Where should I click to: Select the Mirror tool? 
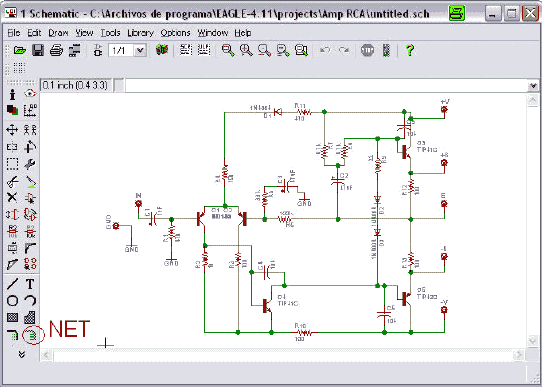pyautogui.click(x=12, y=147)
